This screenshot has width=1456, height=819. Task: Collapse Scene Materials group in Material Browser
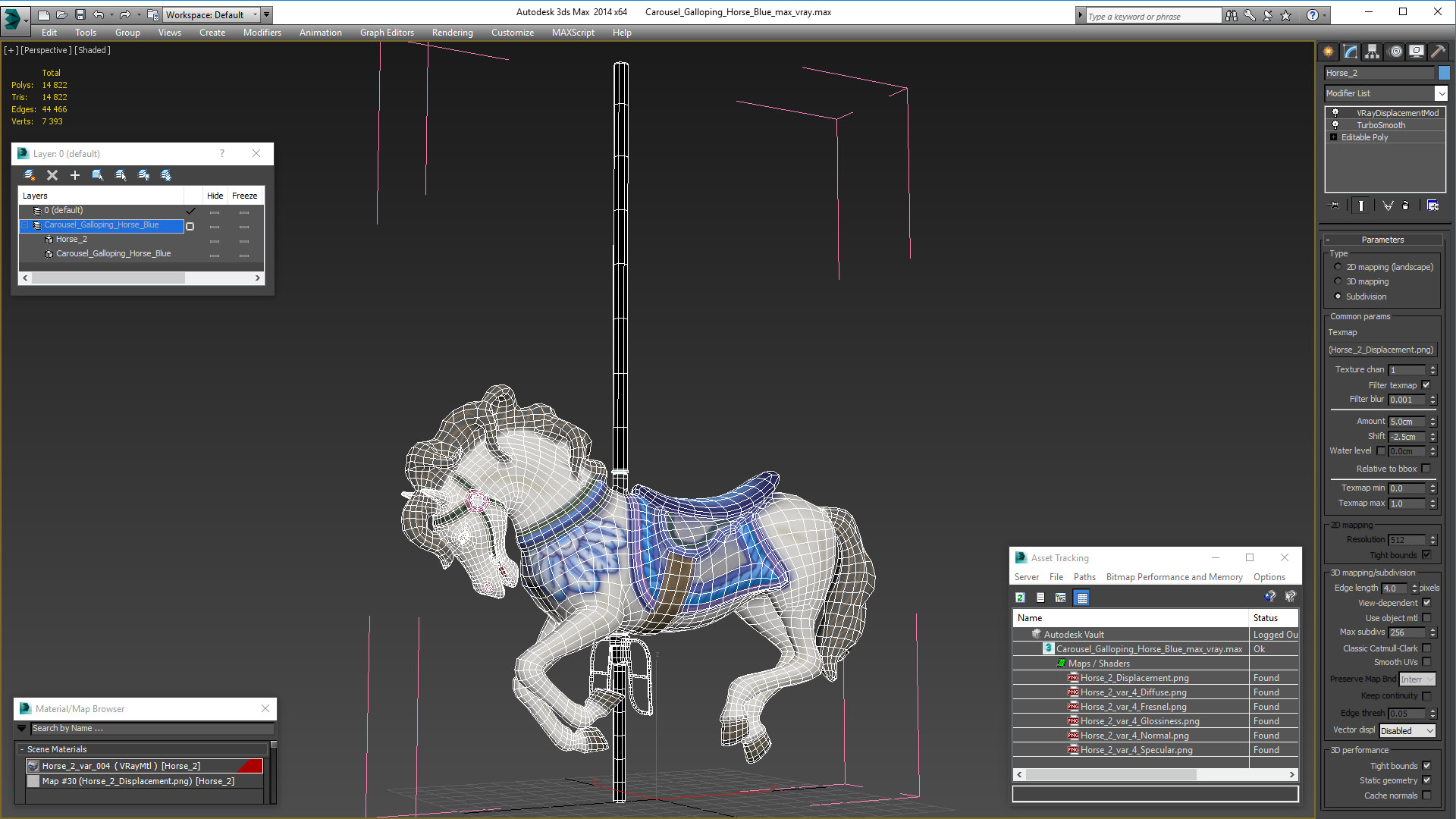coord(22,749)
